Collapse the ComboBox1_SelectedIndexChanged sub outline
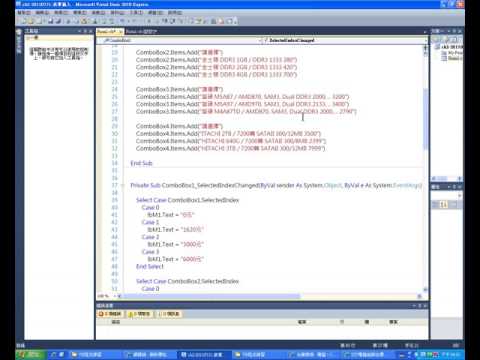The width and height of the screenshot is (480, 360). point(123,185)
